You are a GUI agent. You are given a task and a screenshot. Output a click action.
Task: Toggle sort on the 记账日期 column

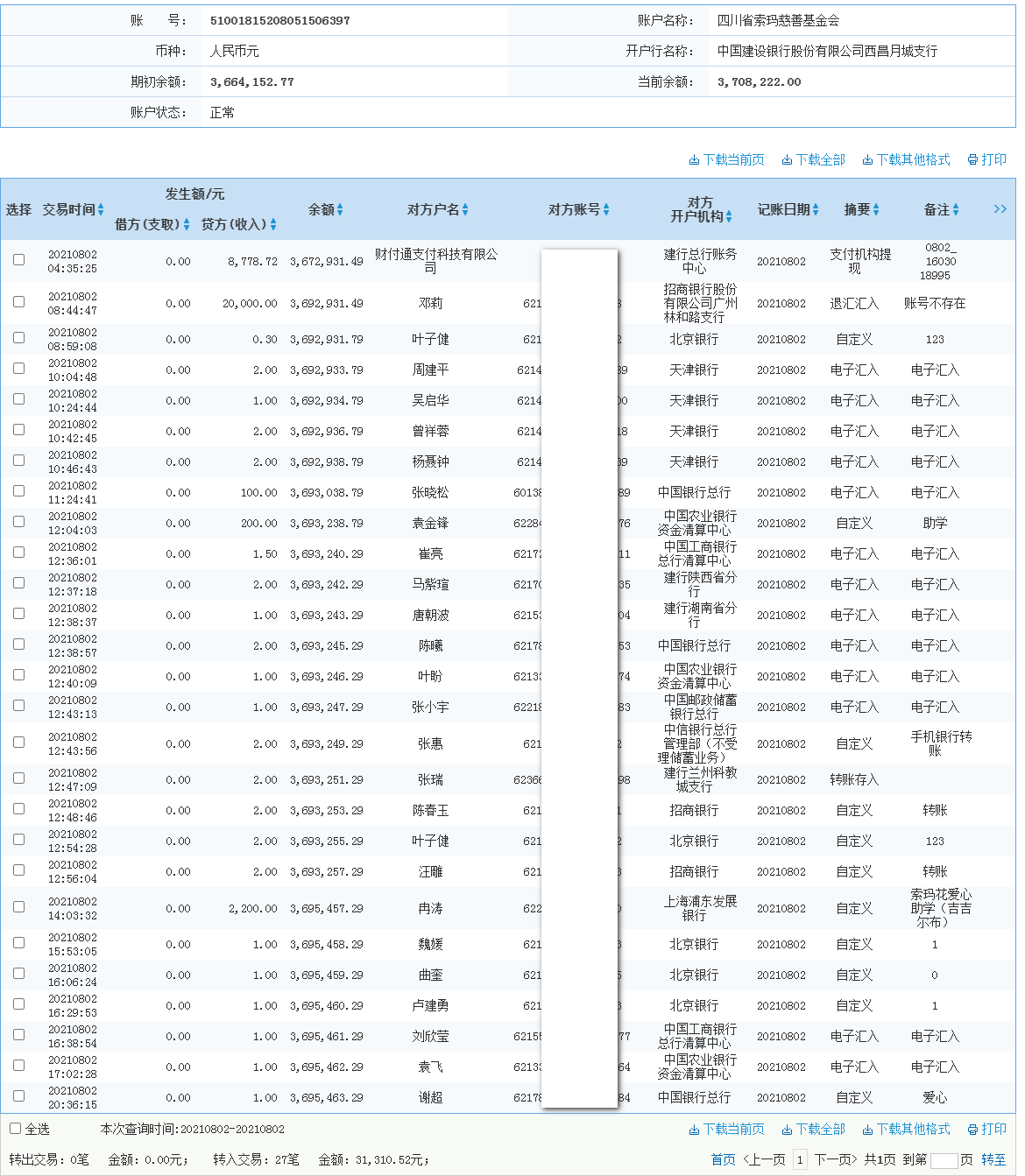815,209
